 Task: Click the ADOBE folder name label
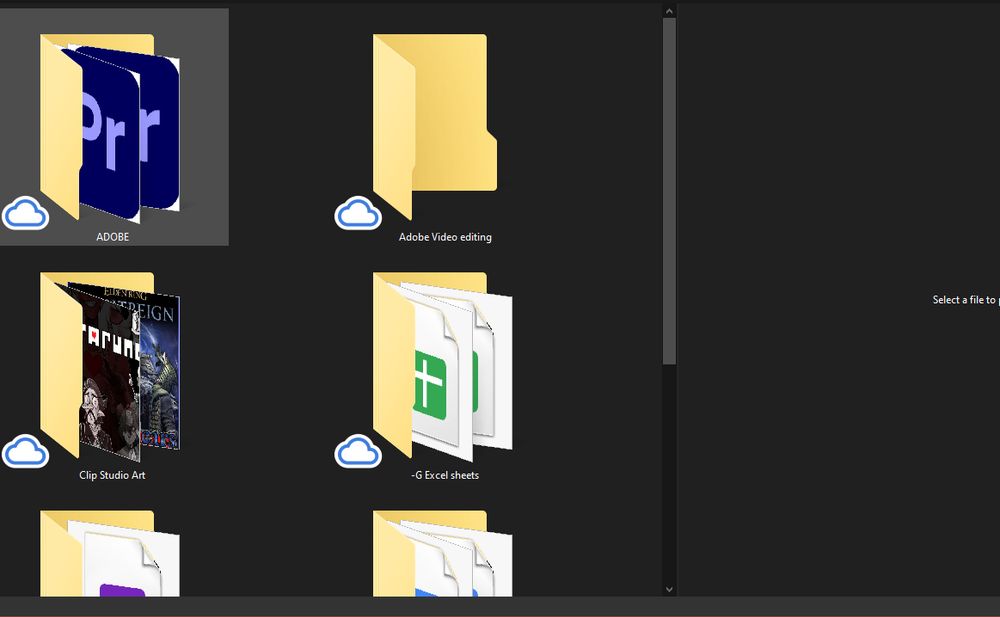[x=113, y=237]
